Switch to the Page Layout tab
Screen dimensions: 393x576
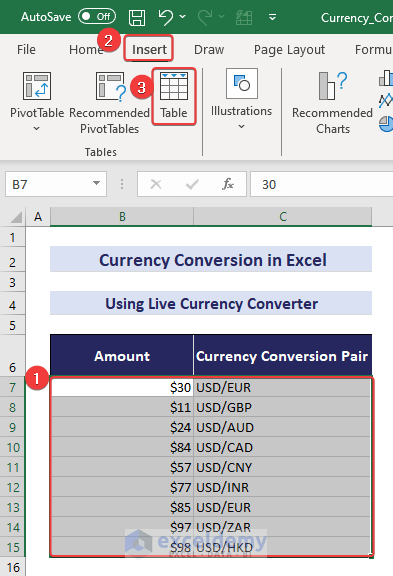pos(289,49)
